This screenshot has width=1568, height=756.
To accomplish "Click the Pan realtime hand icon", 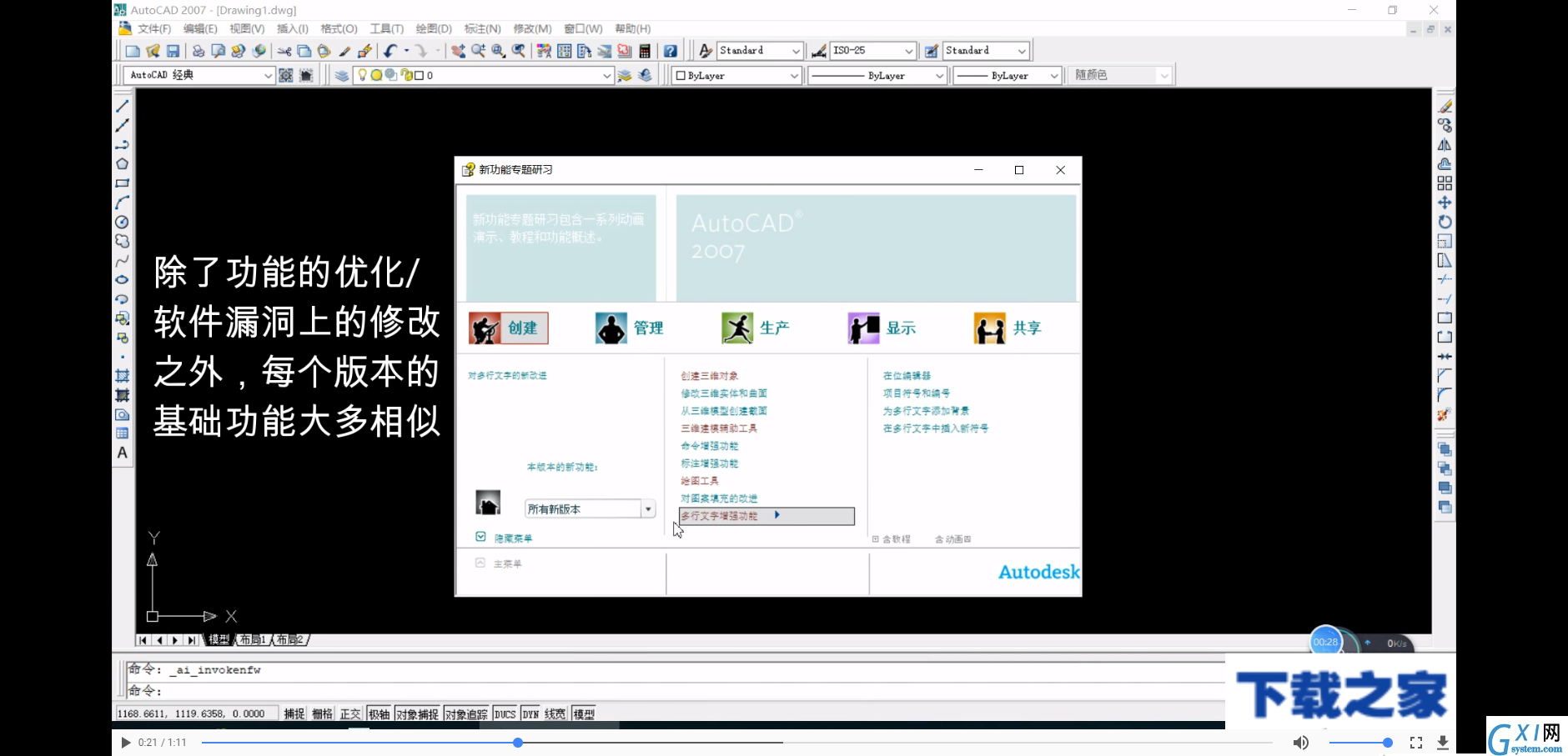I will point(459,51).
